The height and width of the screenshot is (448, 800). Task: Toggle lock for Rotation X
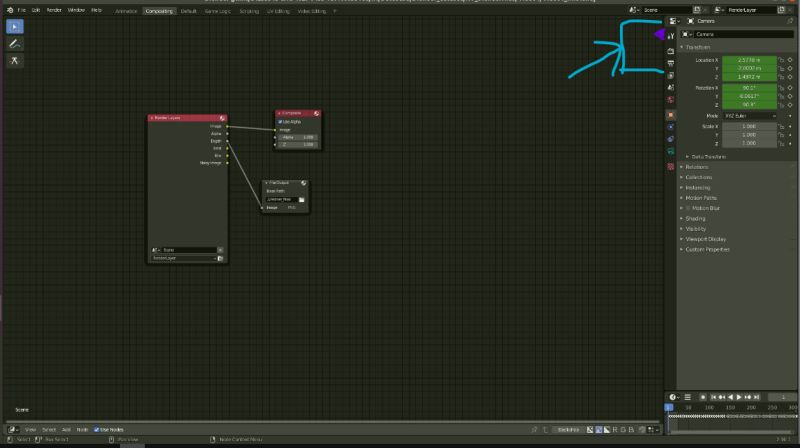[x=781, y=88]
